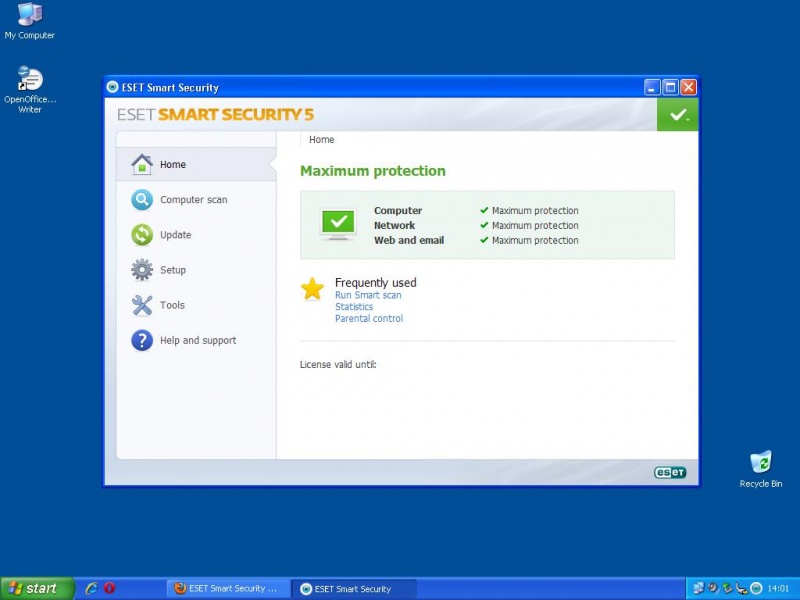Click the ESET Smart Security taskbar button
Screen dimensions: 800x600
click(x=355, y=589)
